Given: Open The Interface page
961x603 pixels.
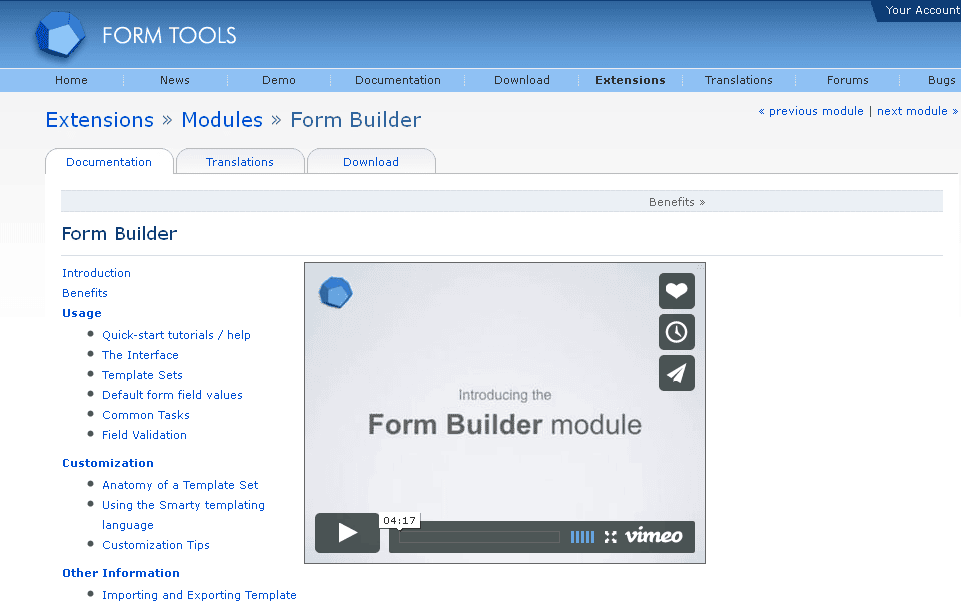Looking at the screenshot, I should 140,355.
